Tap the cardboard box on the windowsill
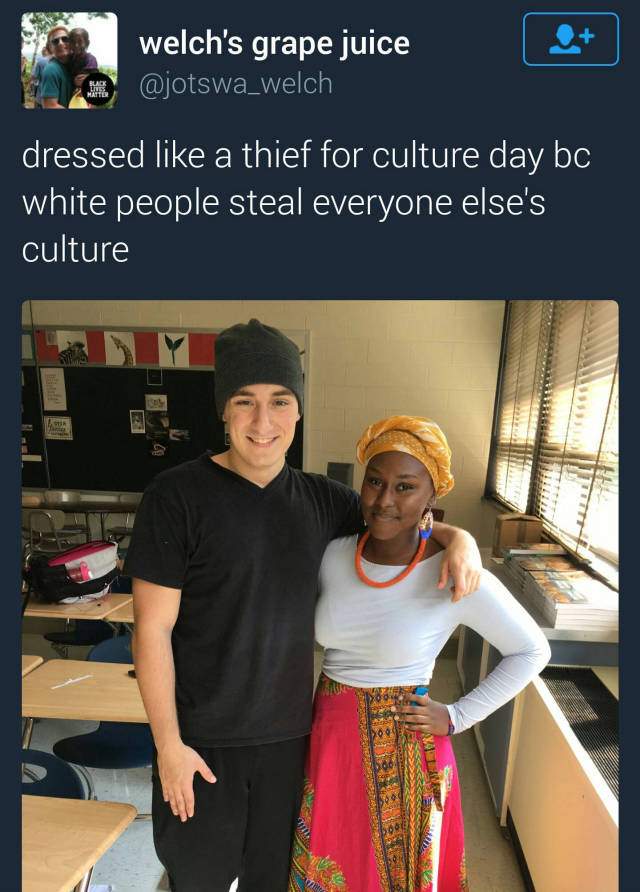Image resolution: width=640 pixels, height=892 pixels. 517,532
